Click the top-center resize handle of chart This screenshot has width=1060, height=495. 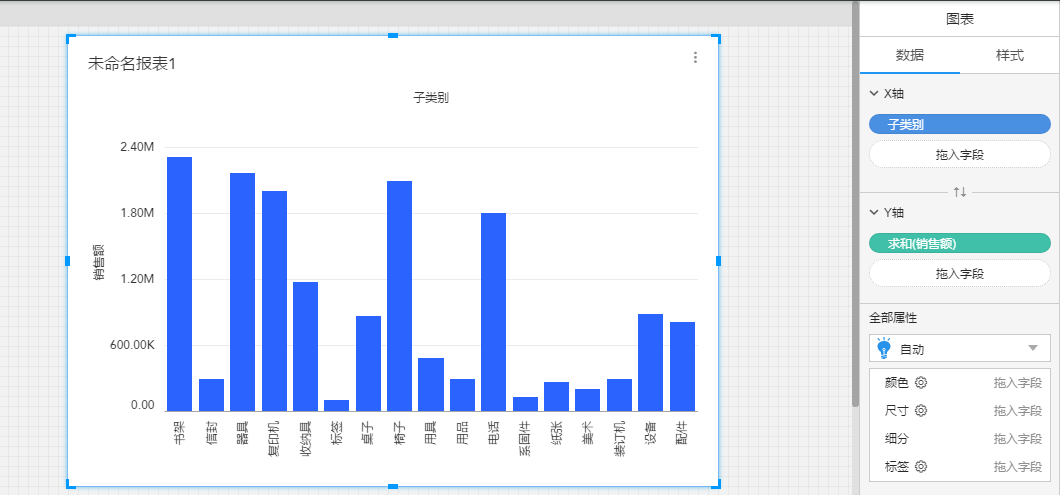coord(393,35)
